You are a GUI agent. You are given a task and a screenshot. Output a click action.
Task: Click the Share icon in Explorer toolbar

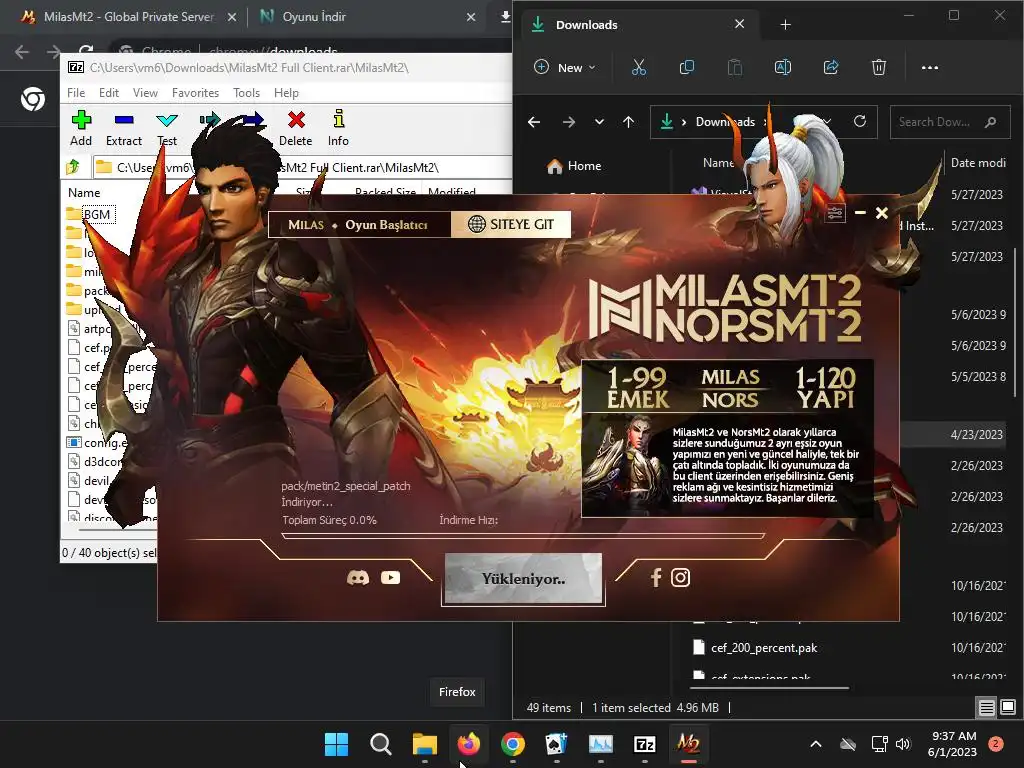tap(831, 67)
